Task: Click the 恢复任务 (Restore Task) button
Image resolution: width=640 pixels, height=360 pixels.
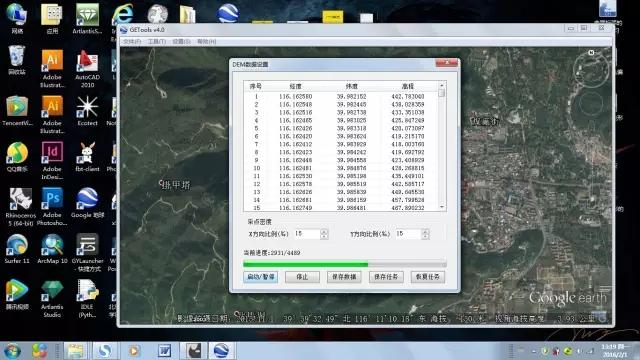Action: pyautogui.click(x=428, y=277)
